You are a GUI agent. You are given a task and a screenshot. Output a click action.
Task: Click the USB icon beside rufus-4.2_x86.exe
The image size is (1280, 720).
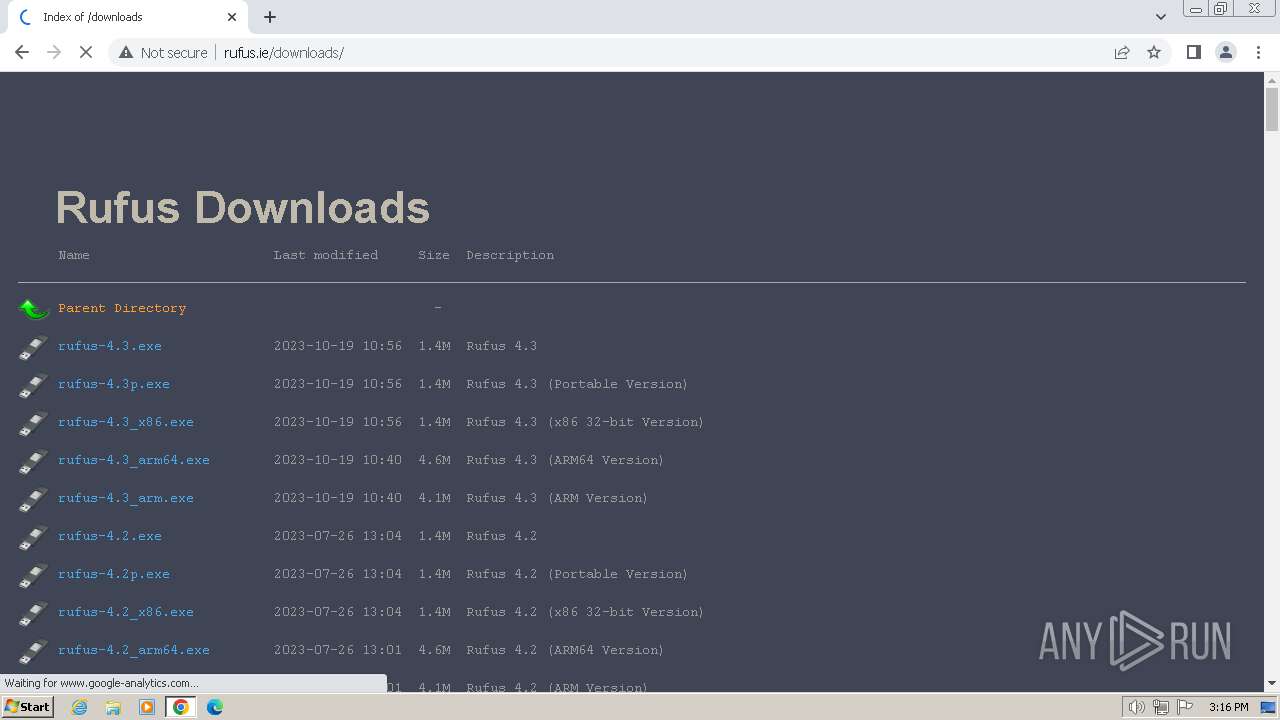point(33,613)
